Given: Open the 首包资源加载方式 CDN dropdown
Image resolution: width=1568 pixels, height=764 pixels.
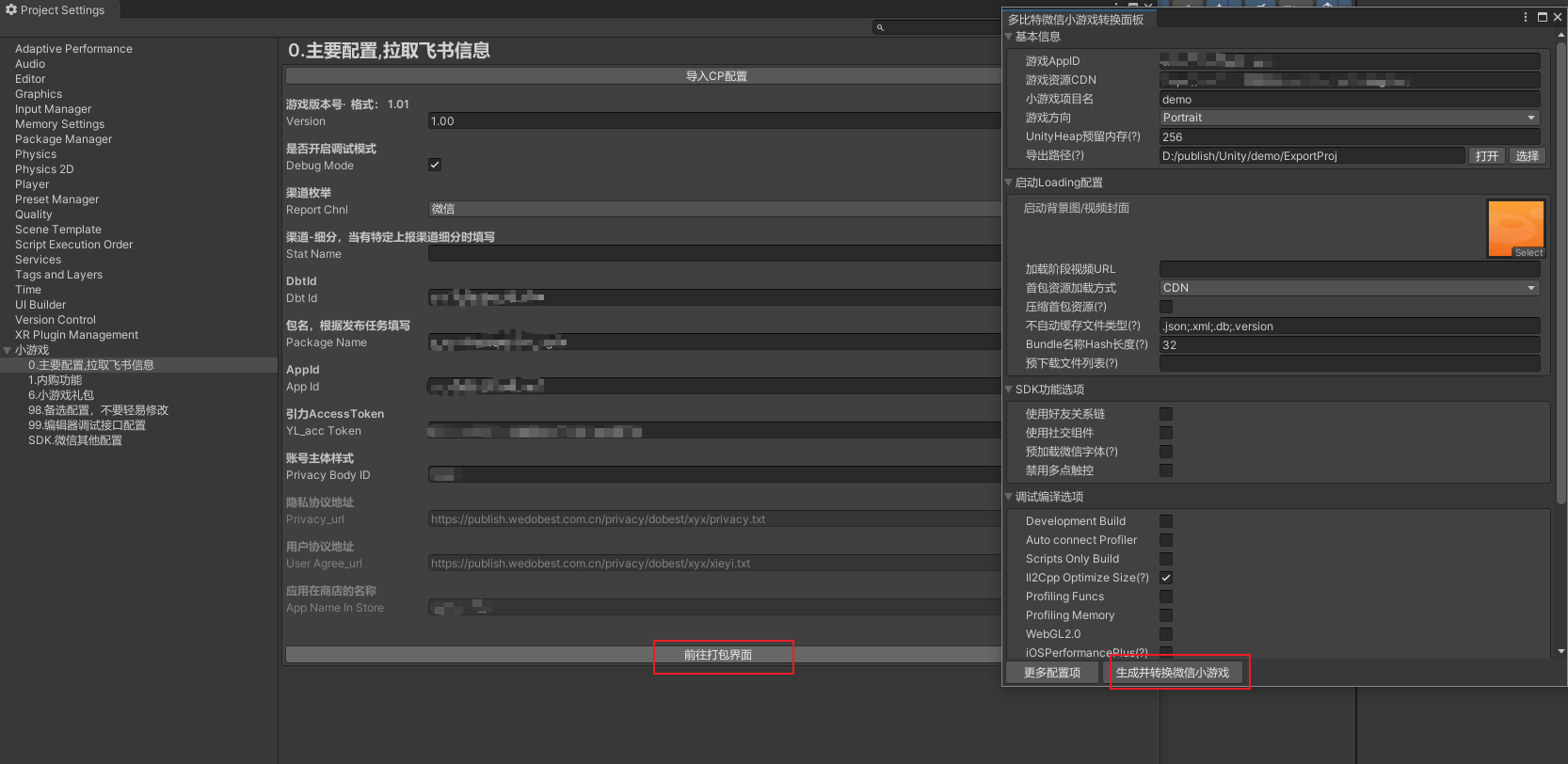Looking at the screenshot, I should [x=1349, y=288].
